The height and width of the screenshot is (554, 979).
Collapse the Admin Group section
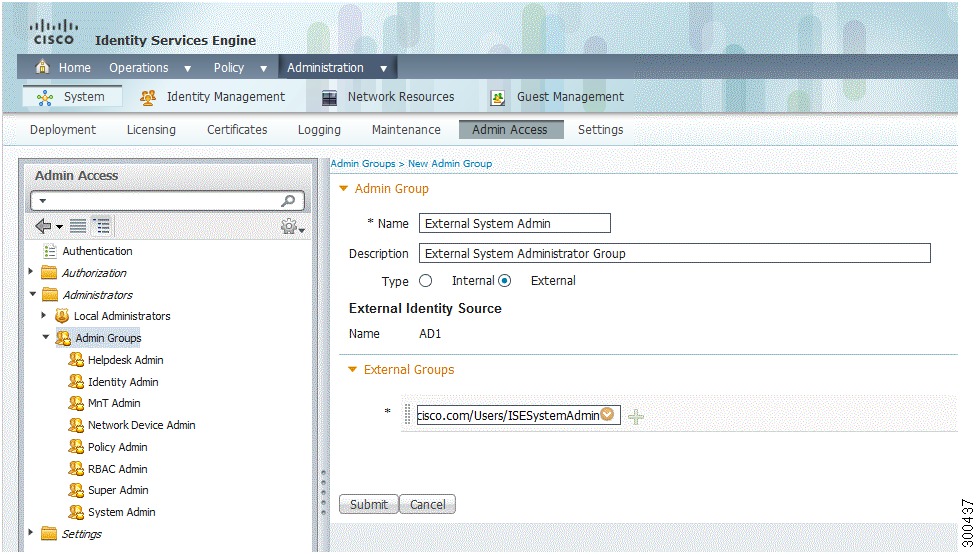[x=343, y=188]
